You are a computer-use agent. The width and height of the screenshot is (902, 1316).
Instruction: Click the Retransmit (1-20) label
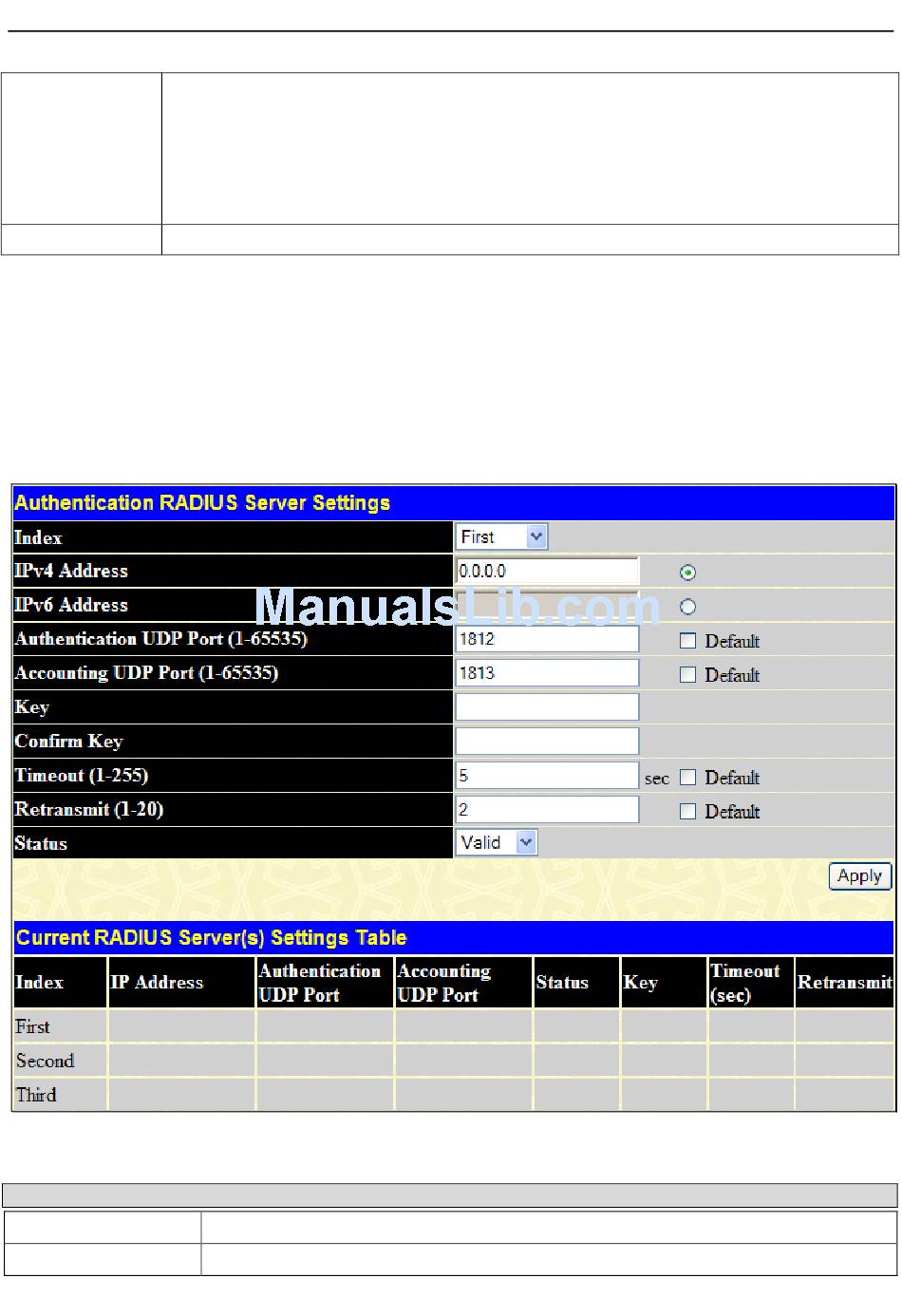pos(89,810)
